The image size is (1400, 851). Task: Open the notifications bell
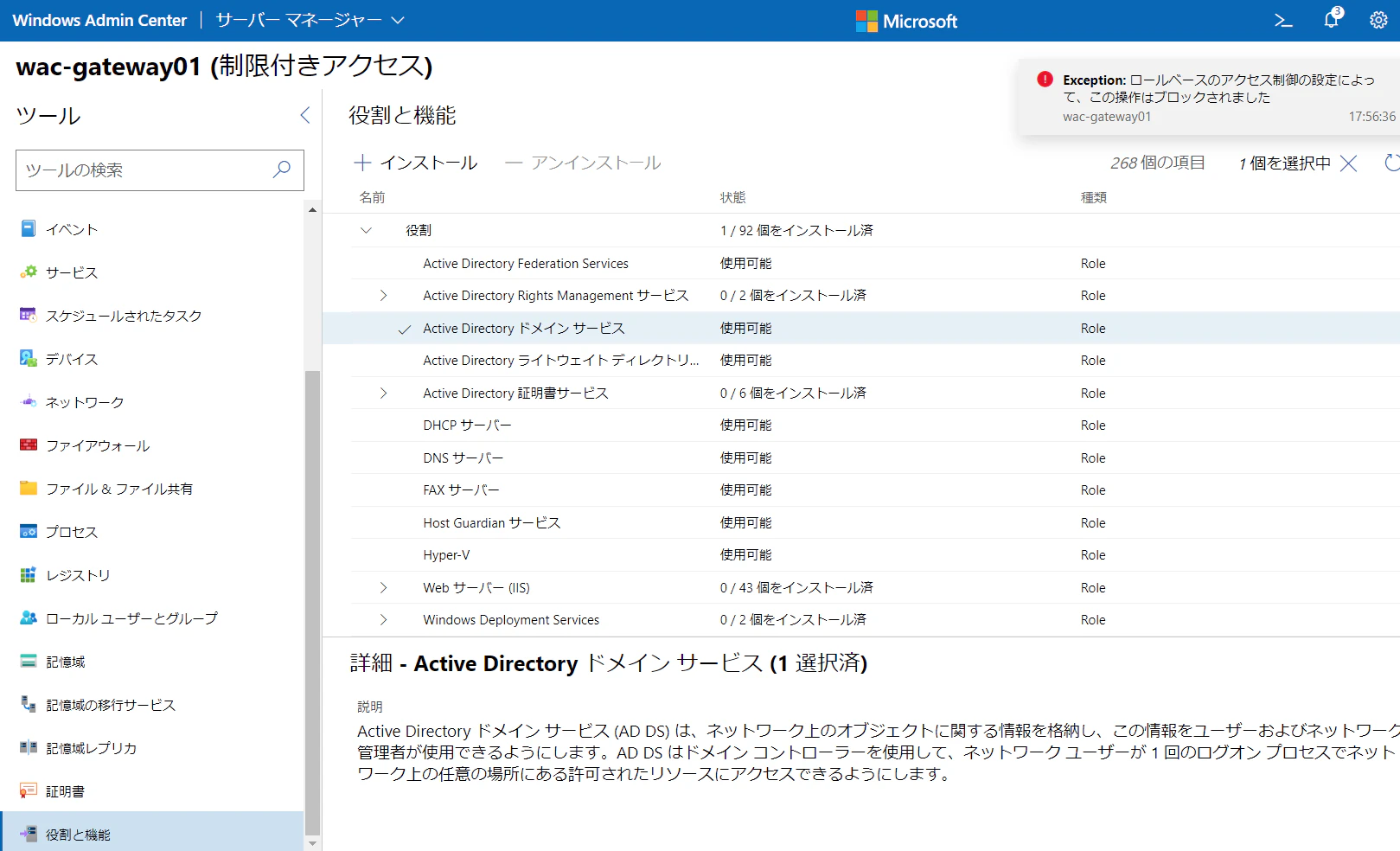pyautogui.click(x=1333, y=18)
